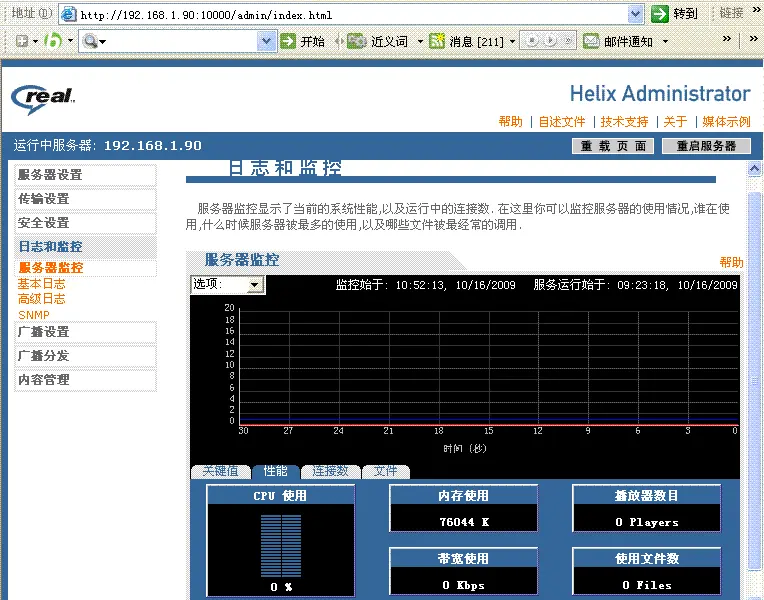Image resolution: width=764 pixels, height=600 pixels.
Task: Click the 重载页面 reload page button
Action: point(613,146)
